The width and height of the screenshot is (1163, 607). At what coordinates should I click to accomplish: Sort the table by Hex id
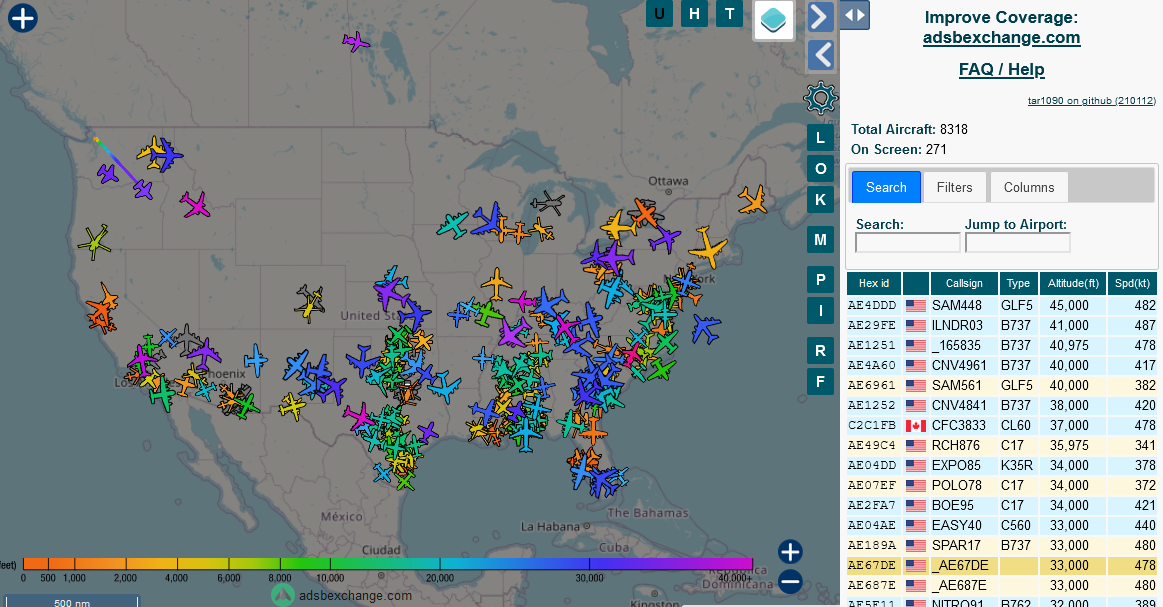click(874, 283)
